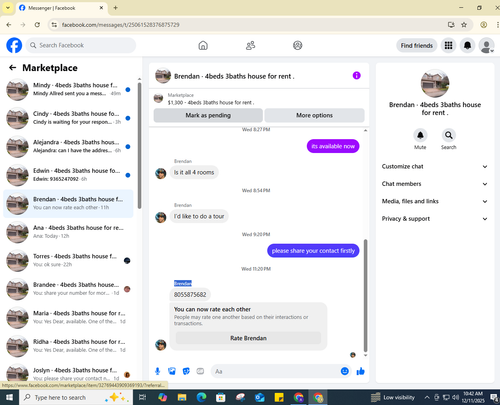Image resolution: width=500 pixels, height=405 pixels.
Task: Open the Windows Start button
Action: [9, 397]
